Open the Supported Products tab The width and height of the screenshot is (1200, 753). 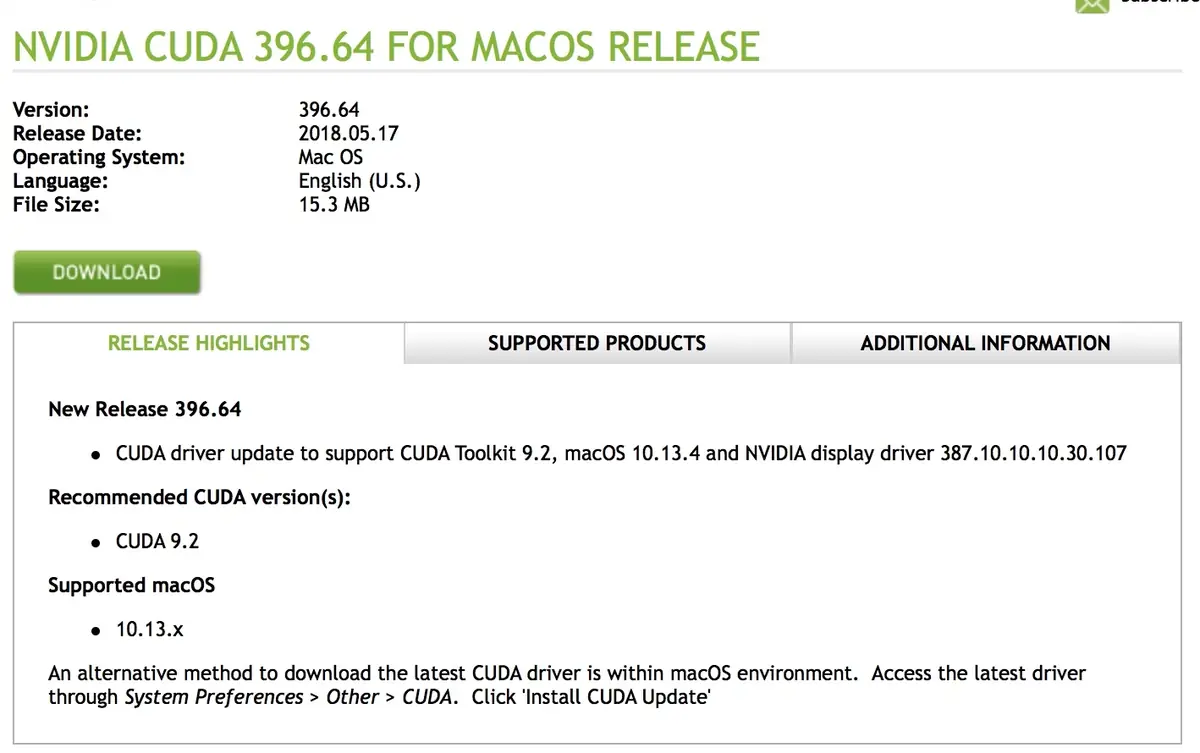tap(597, 343)
